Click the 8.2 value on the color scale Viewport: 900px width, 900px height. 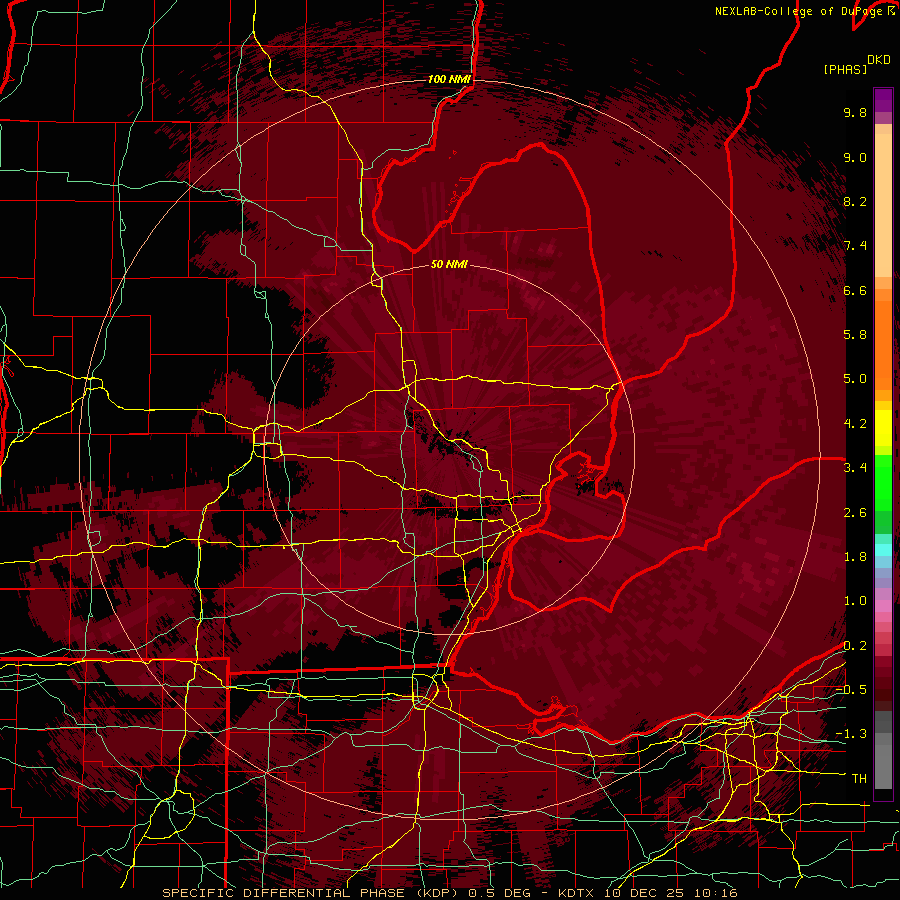pos(855,201)
